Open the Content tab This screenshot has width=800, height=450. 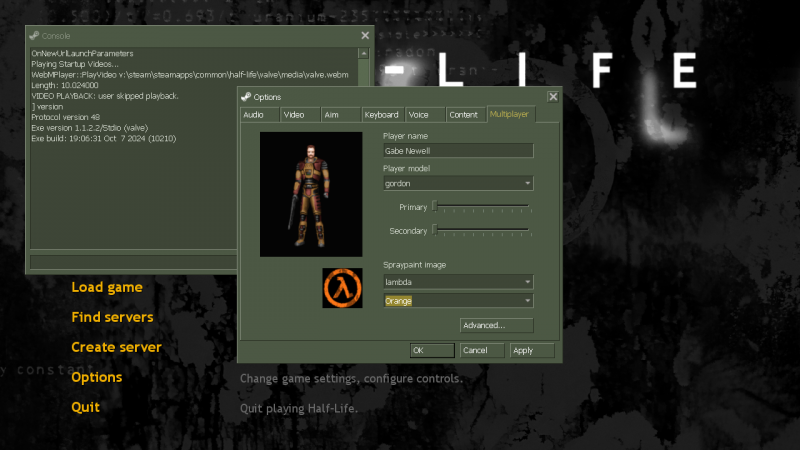(x=466, y=115)
